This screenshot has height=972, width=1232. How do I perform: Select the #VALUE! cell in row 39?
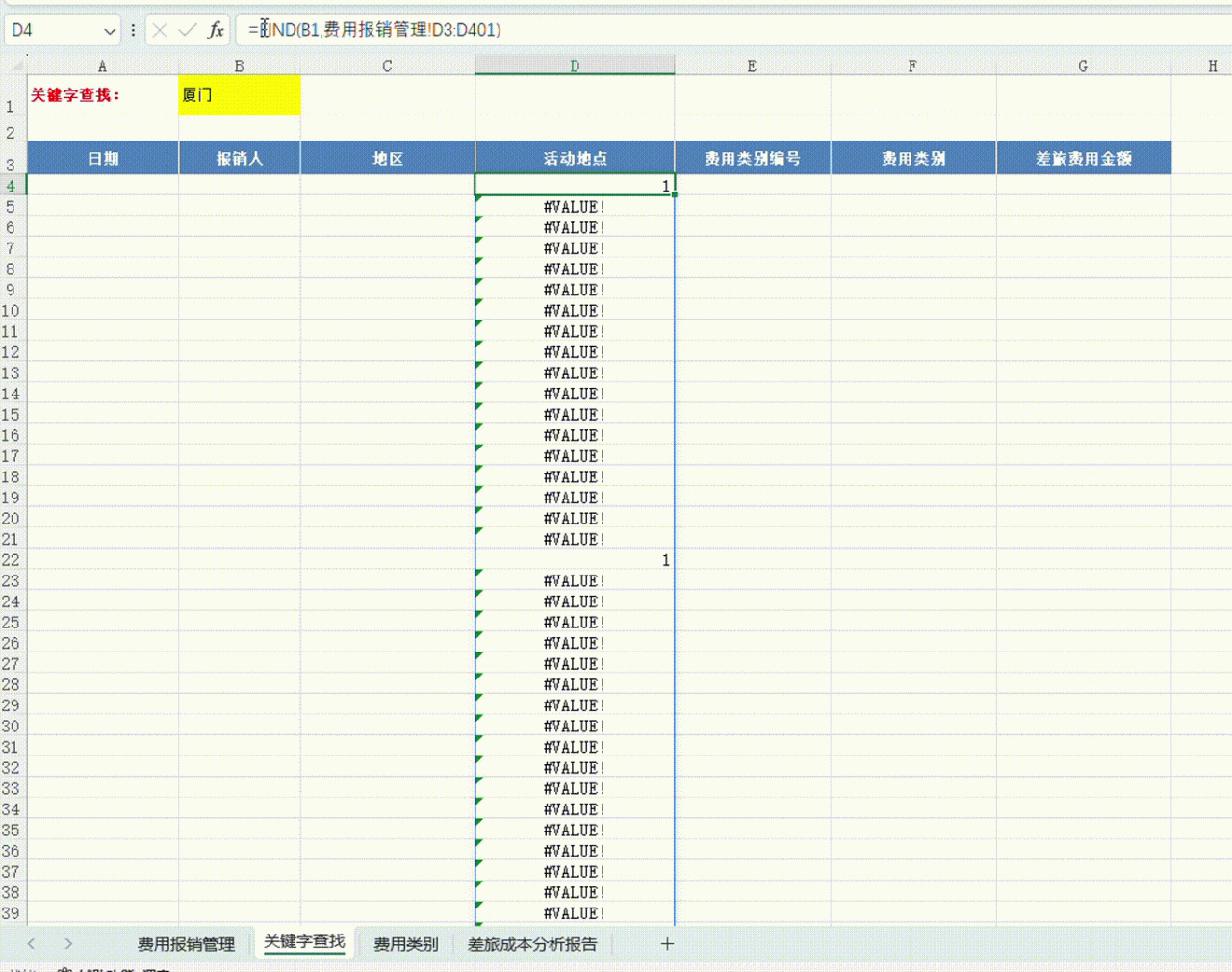click(x=575, y=913)
